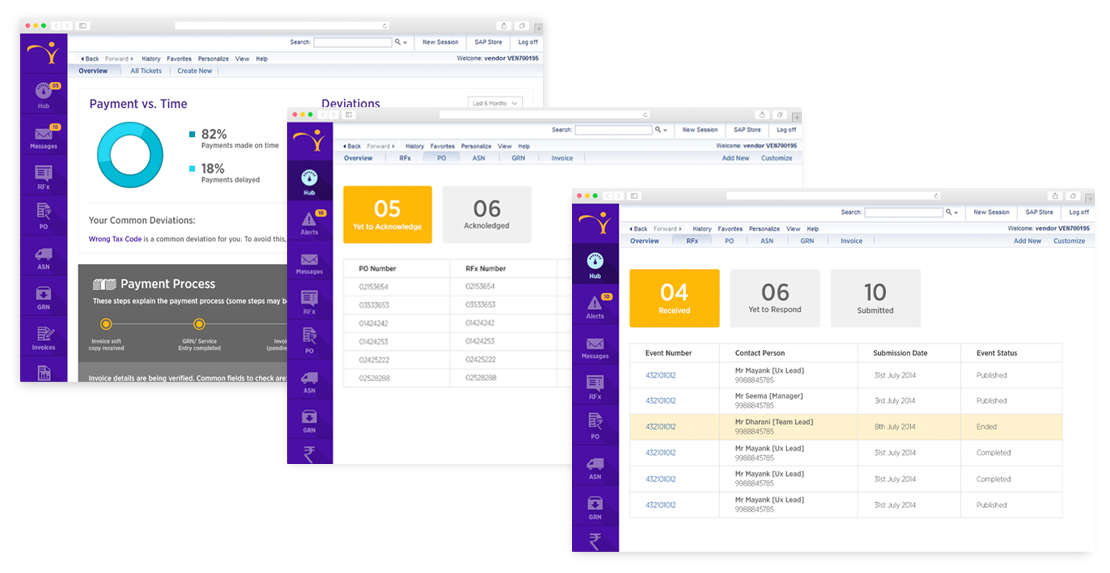The height and width of the screenshot is (573, 1110).
Task: Open RFx icon in front window sidebar
Action: tap(595, 383)
